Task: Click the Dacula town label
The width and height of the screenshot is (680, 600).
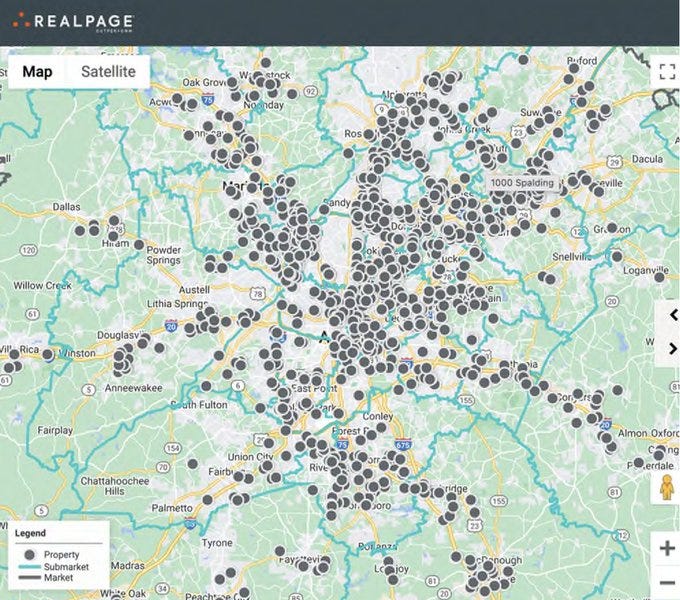Action: point(647,159)
